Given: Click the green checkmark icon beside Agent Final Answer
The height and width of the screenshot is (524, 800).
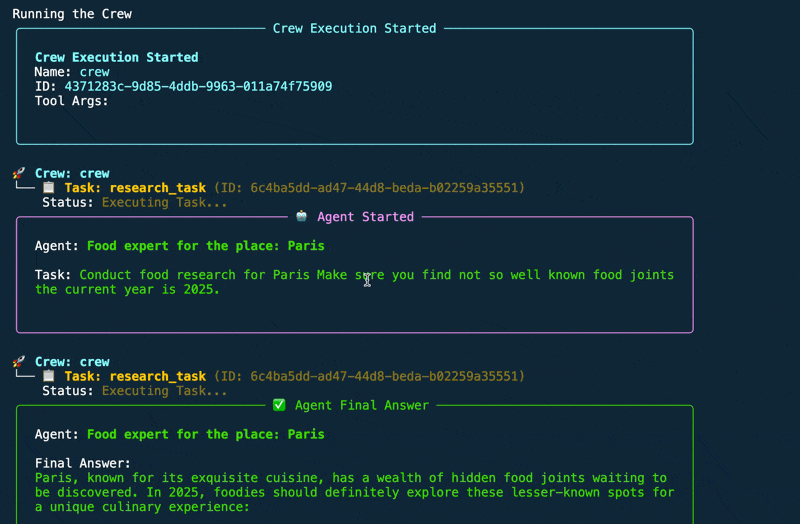Looking at the screenshot, I should pos(279,405).
